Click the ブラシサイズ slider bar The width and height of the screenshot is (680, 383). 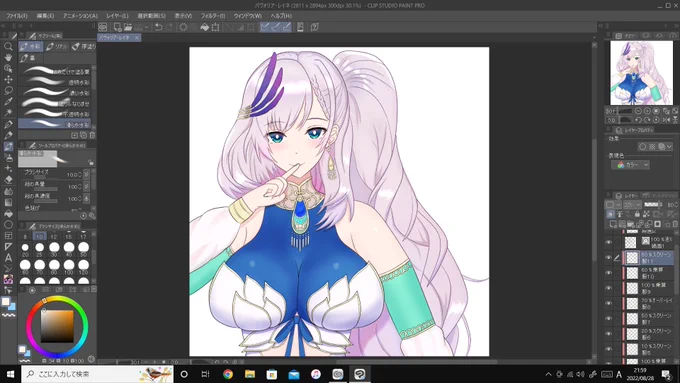pos(46,177)
